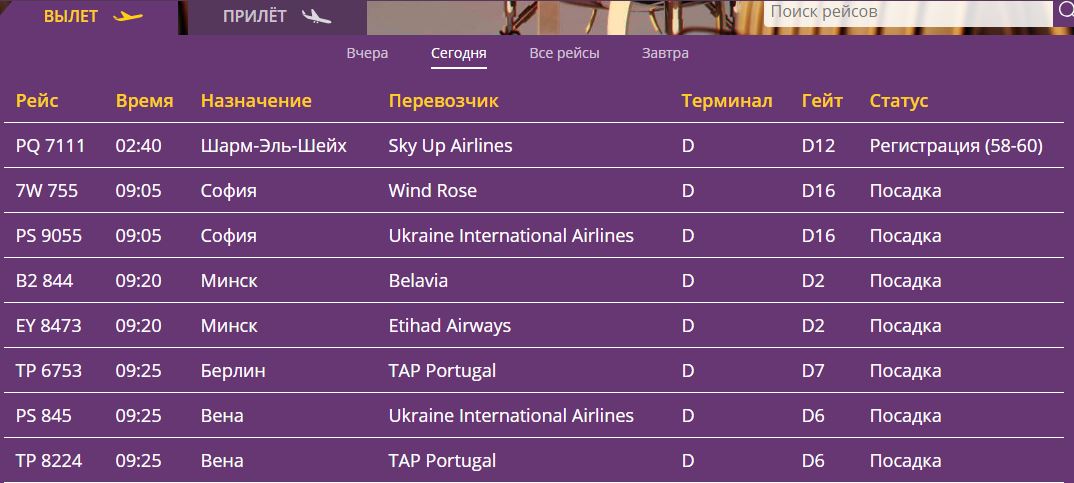Switch to the ВЫЛЕТ departures tab
1074x483 pixels.
[71, 16]
